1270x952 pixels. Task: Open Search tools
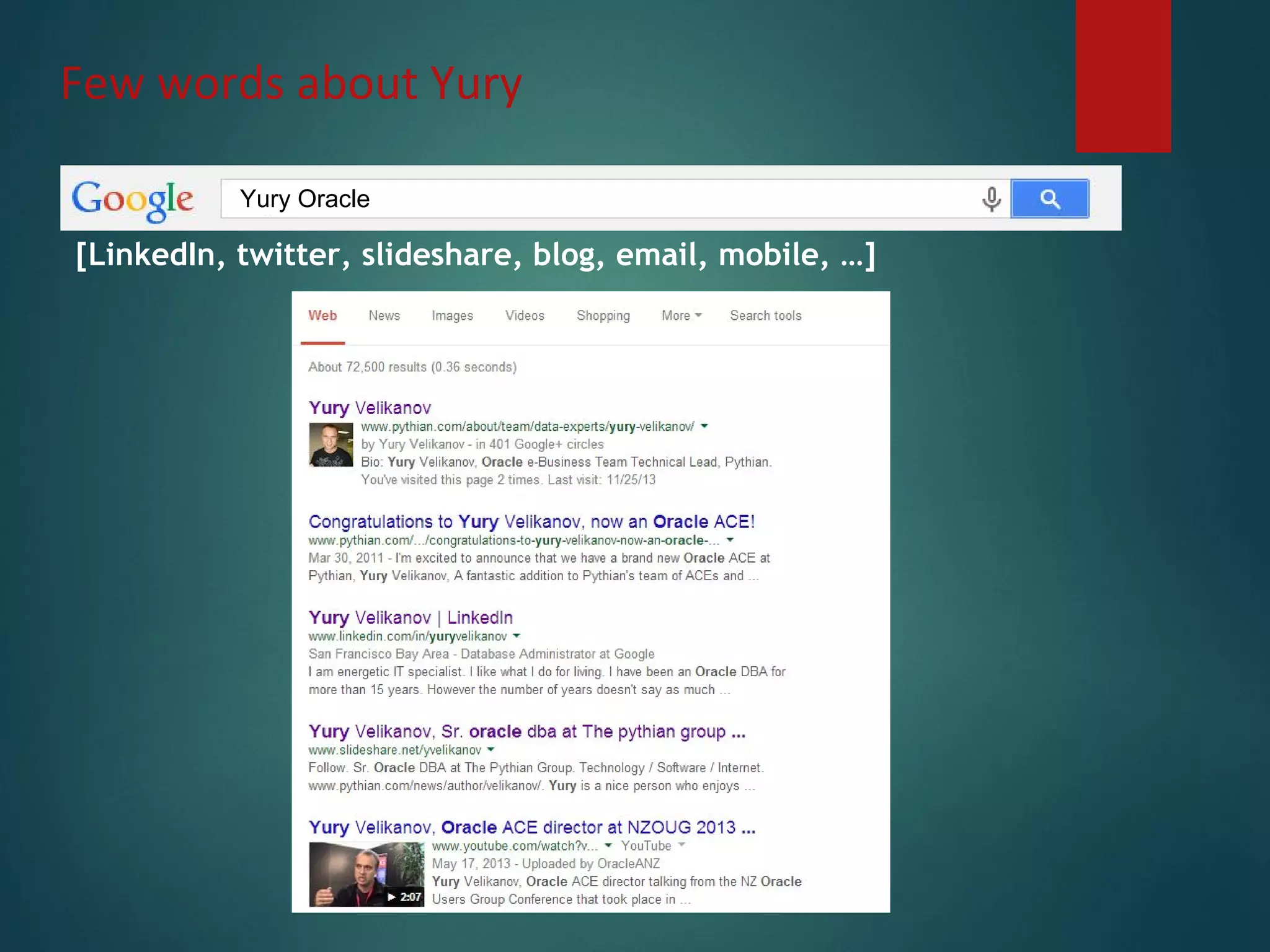click(x=766, y=315)
